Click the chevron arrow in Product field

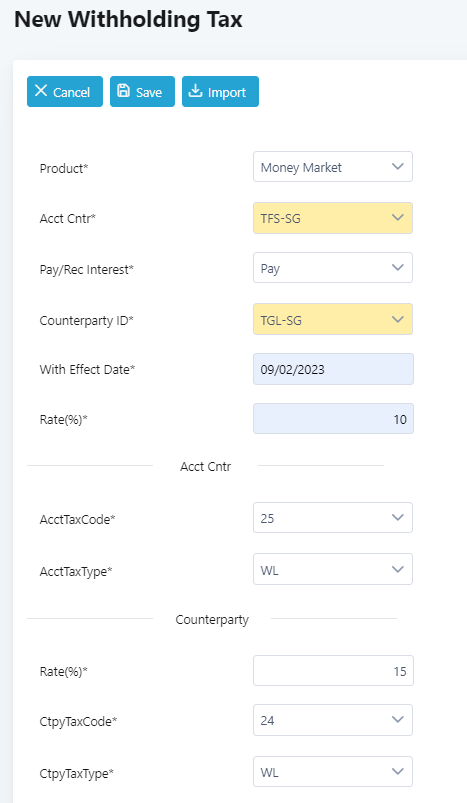point(397,166)
